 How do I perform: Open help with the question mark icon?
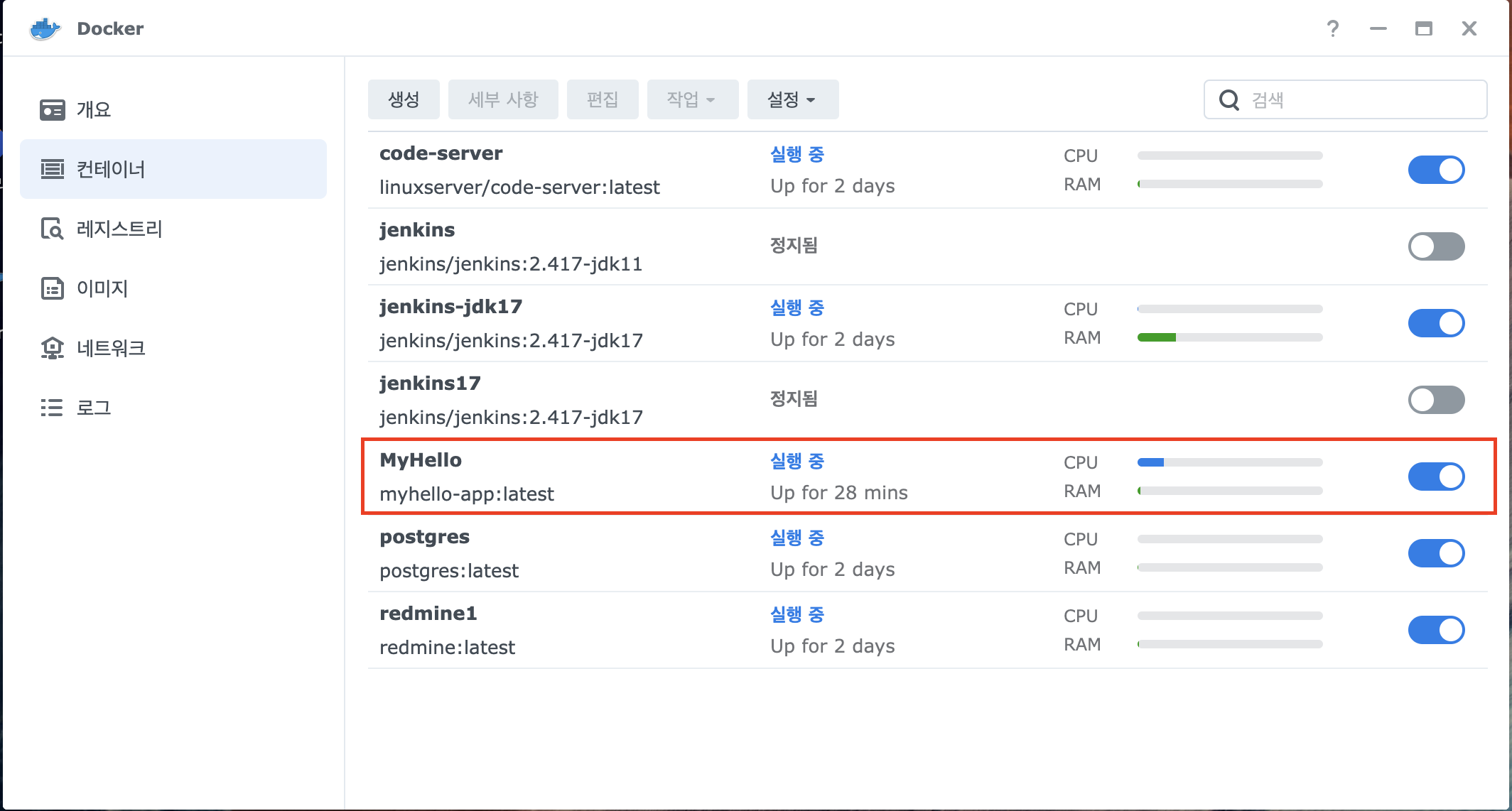click(1332, 29)
